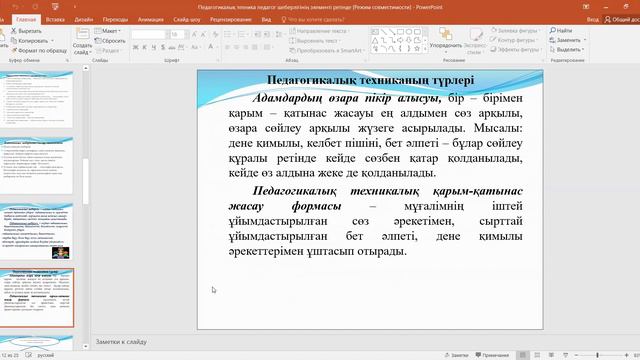Select the slide thumbnail containing a small picture
Image resolution: width=640 pixels, height=360 pixels.
point(37,232)
